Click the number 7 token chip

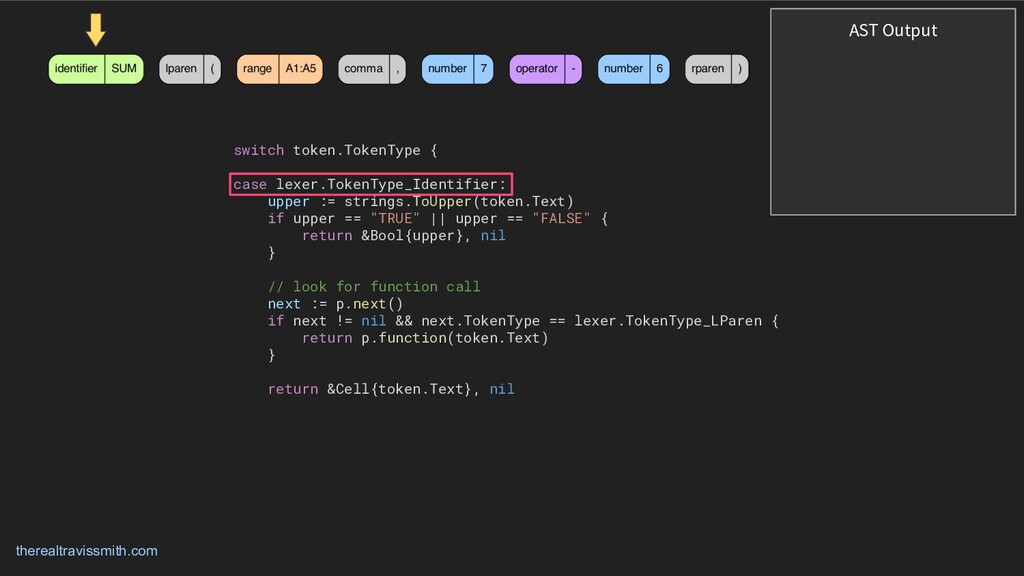pyautogui.click(x=457, y=69)
